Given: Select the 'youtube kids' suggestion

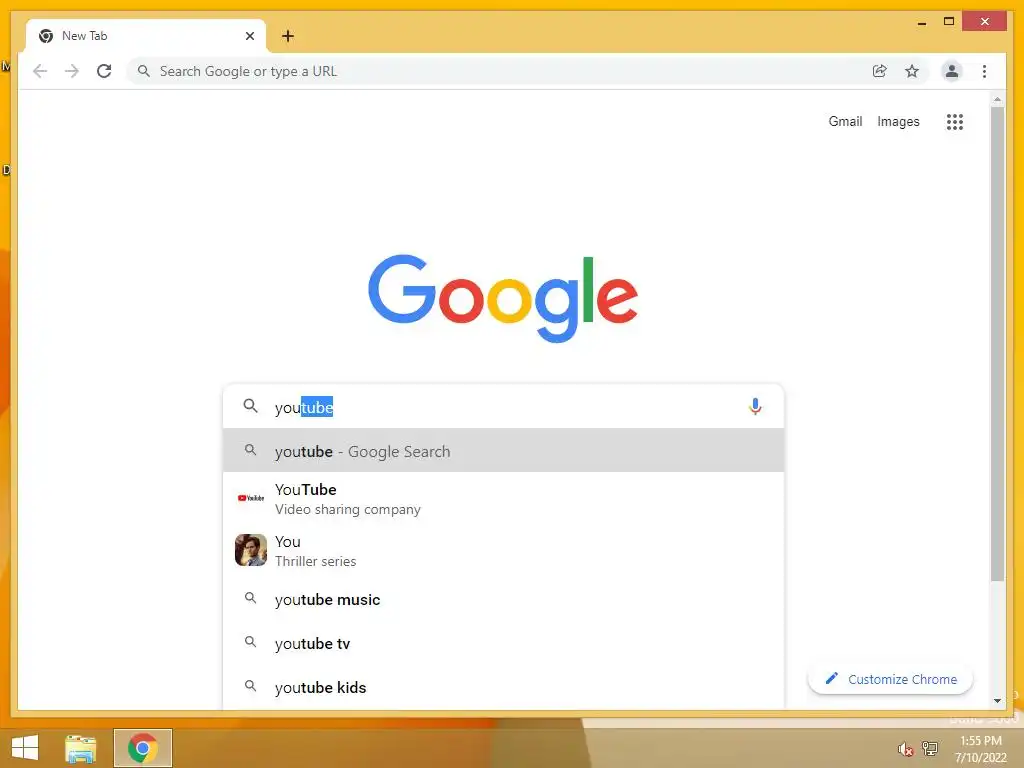Looking at the screenshot, I should pyautogui.click(x=503, y=687).
